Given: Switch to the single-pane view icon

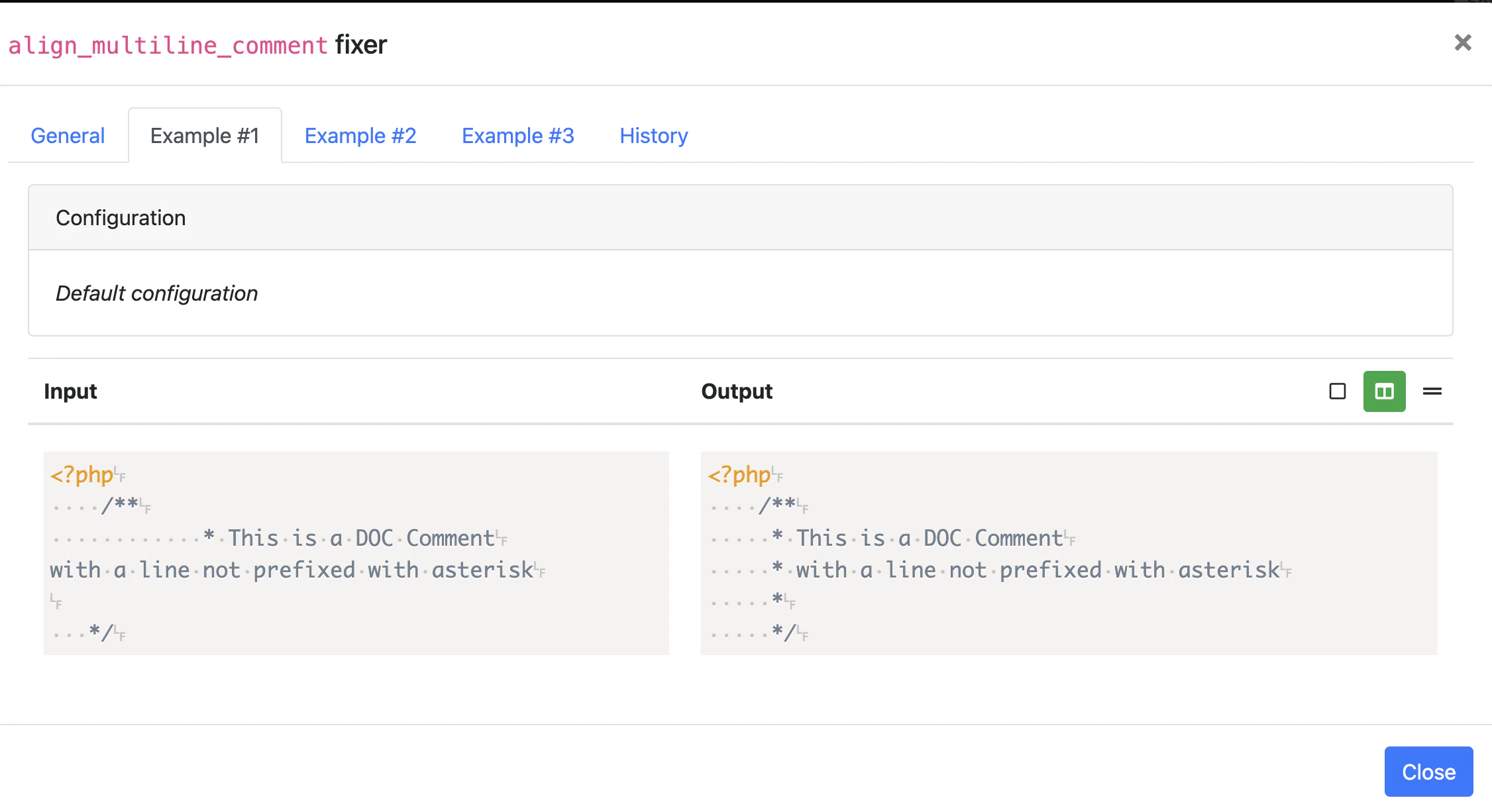Looking at the screenshot, I should tap(1338, 391).
